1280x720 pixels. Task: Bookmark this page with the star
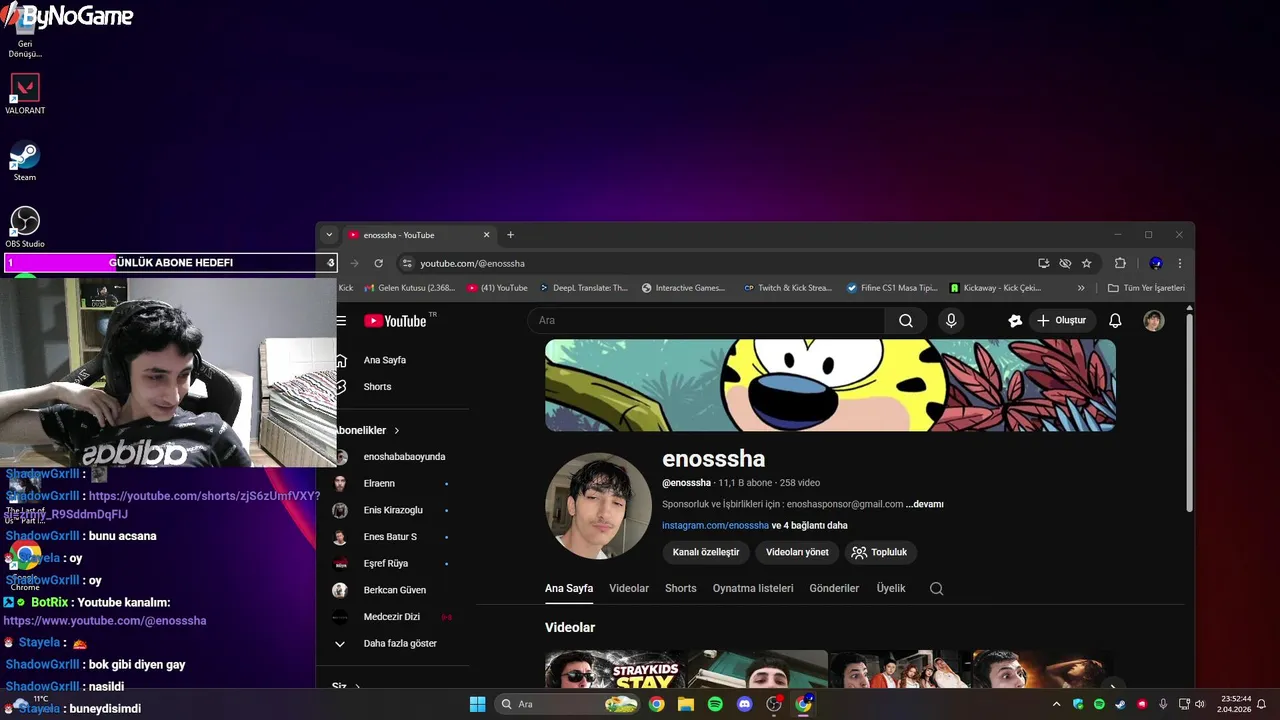tap(1087, 263)
